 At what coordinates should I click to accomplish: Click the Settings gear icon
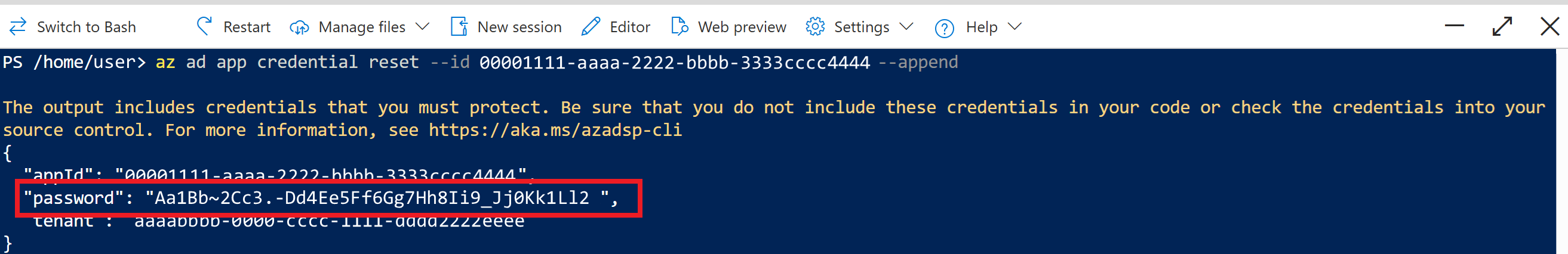pos(814,27)
